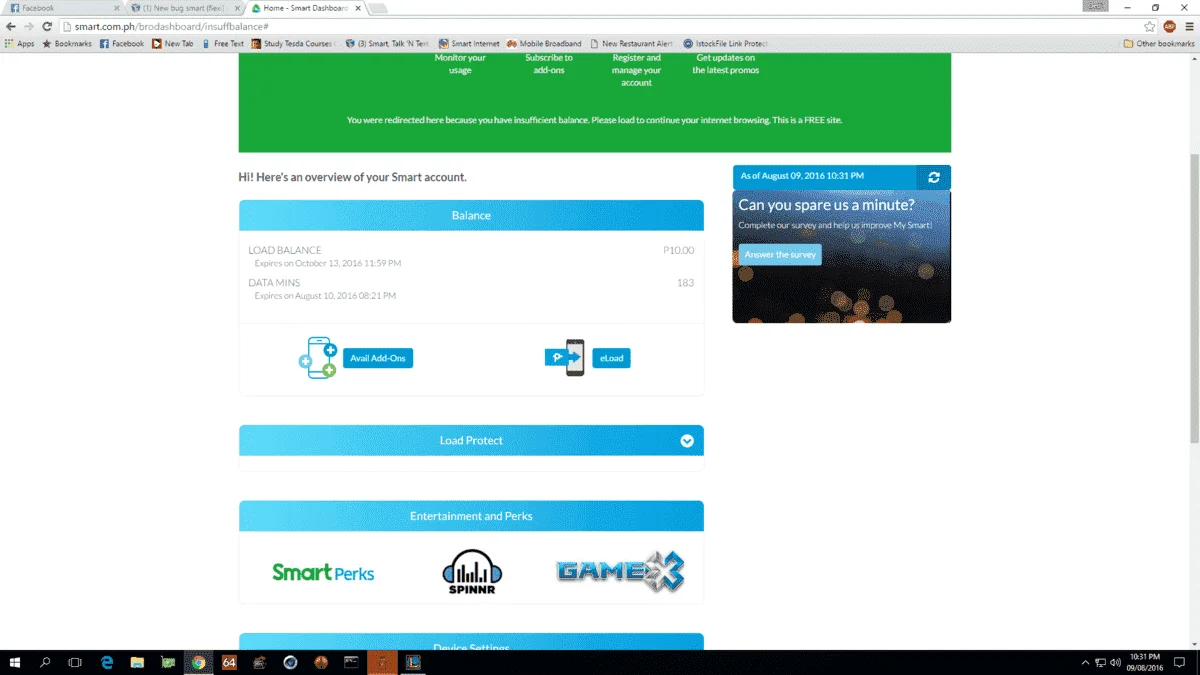Click the DATA MINS label
1200x675 pixels.
coord(274,283)
